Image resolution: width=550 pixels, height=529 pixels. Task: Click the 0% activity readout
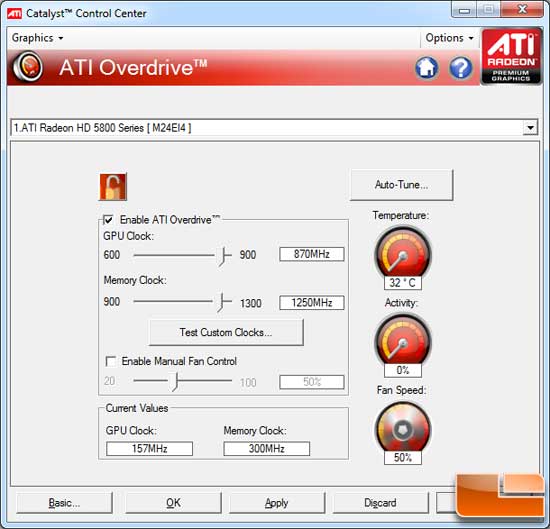[403, 370]
